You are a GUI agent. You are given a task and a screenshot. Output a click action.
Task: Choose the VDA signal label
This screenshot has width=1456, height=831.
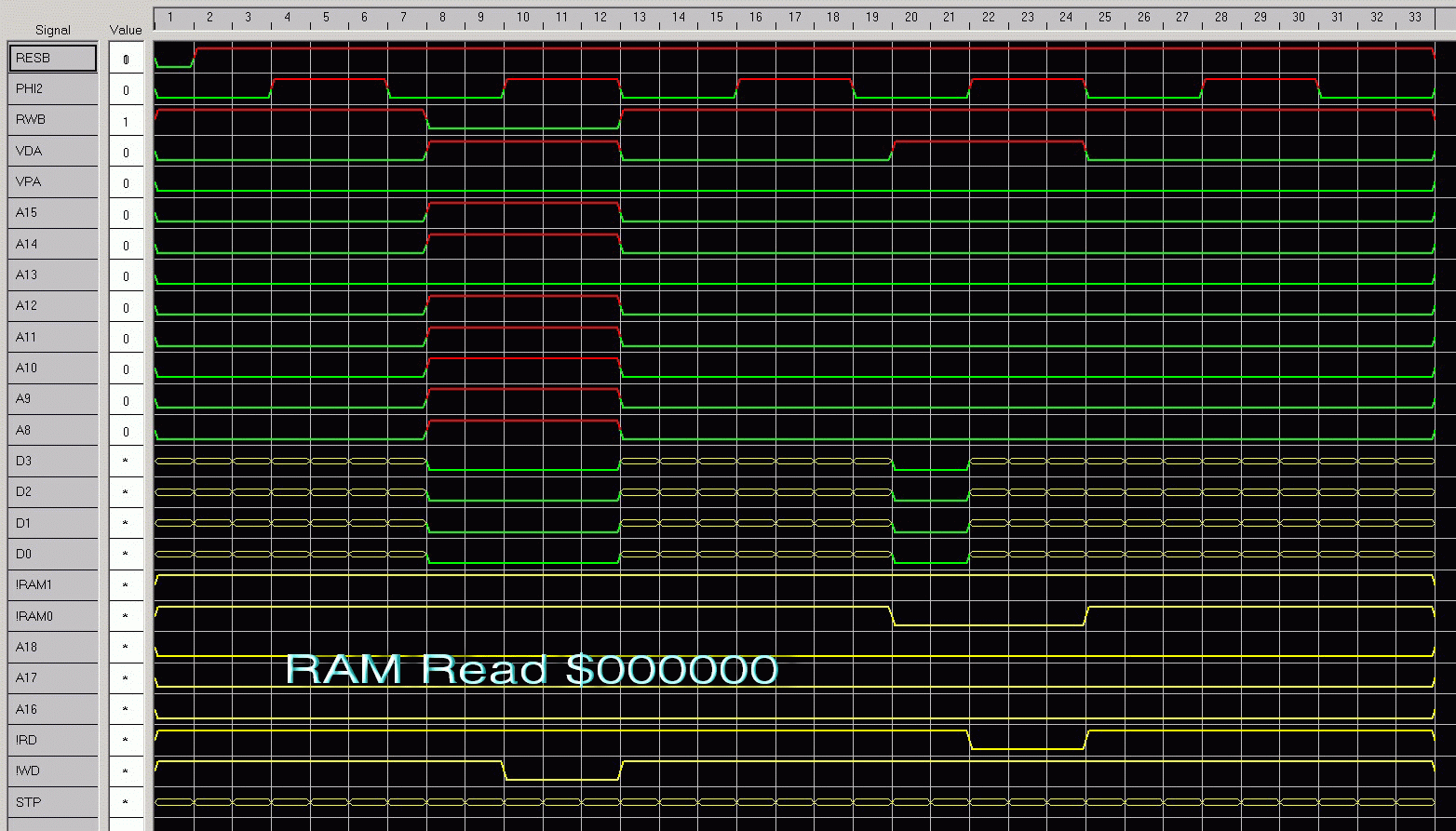[52, 152]
